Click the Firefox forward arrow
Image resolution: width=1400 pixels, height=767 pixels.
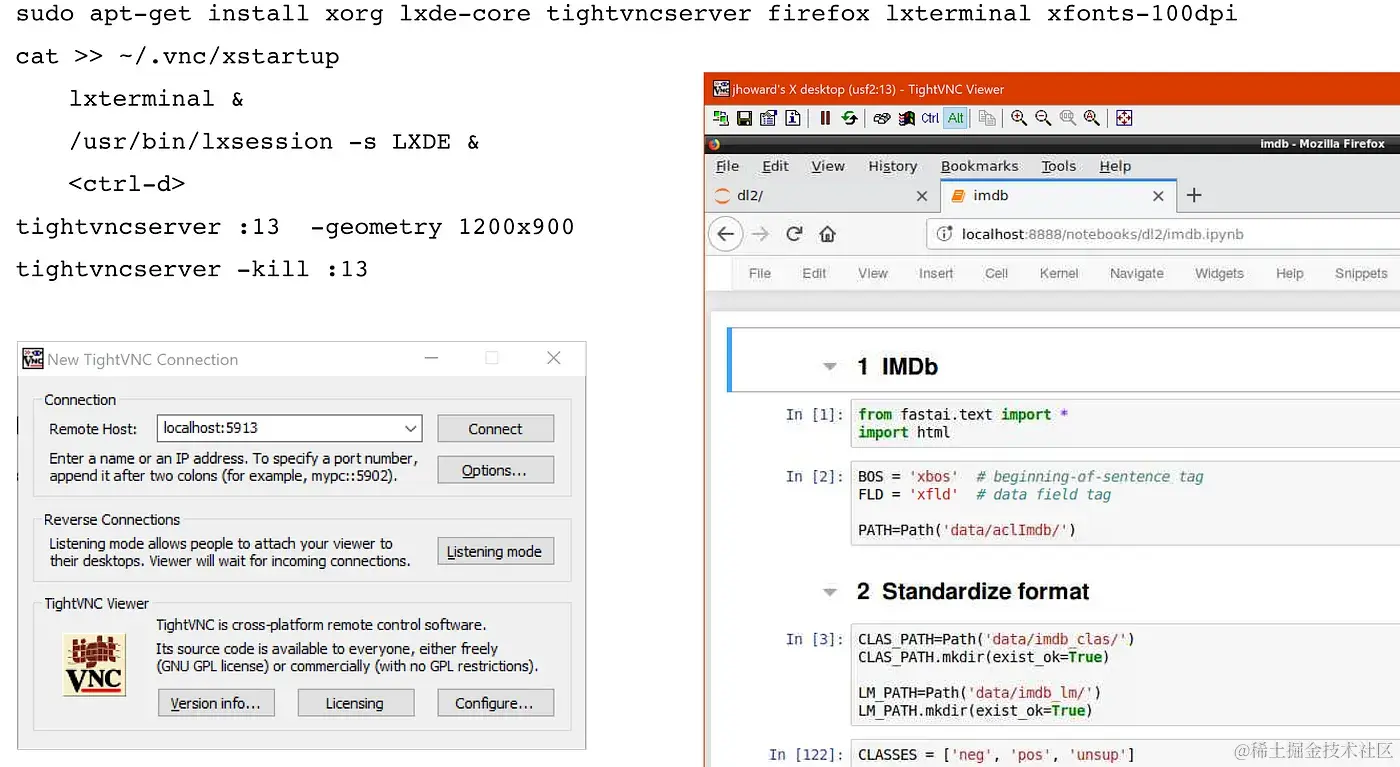[x=761, y=234]
